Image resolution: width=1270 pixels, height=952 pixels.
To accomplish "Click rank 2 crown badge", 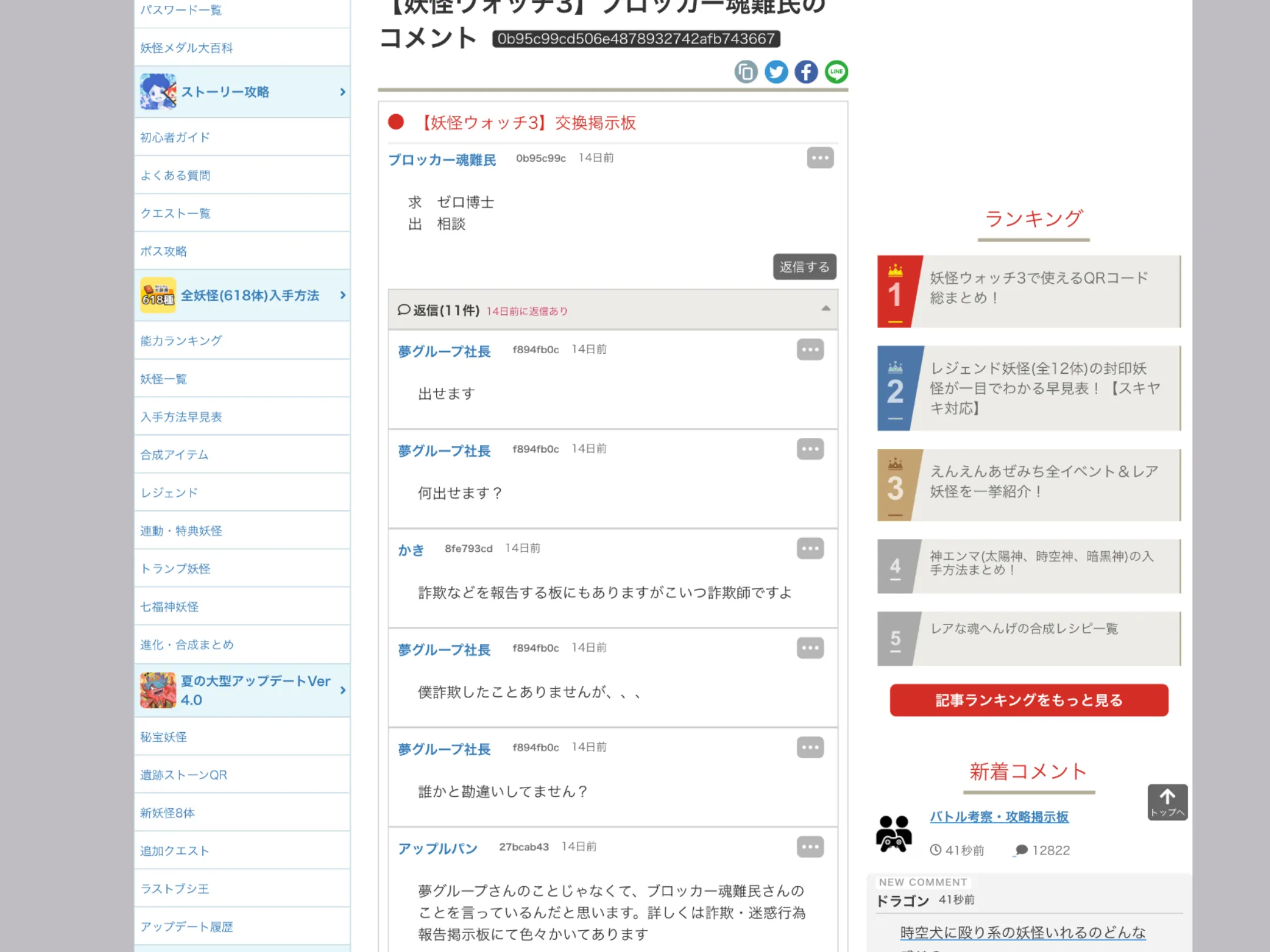I will [x=895, y=388].
